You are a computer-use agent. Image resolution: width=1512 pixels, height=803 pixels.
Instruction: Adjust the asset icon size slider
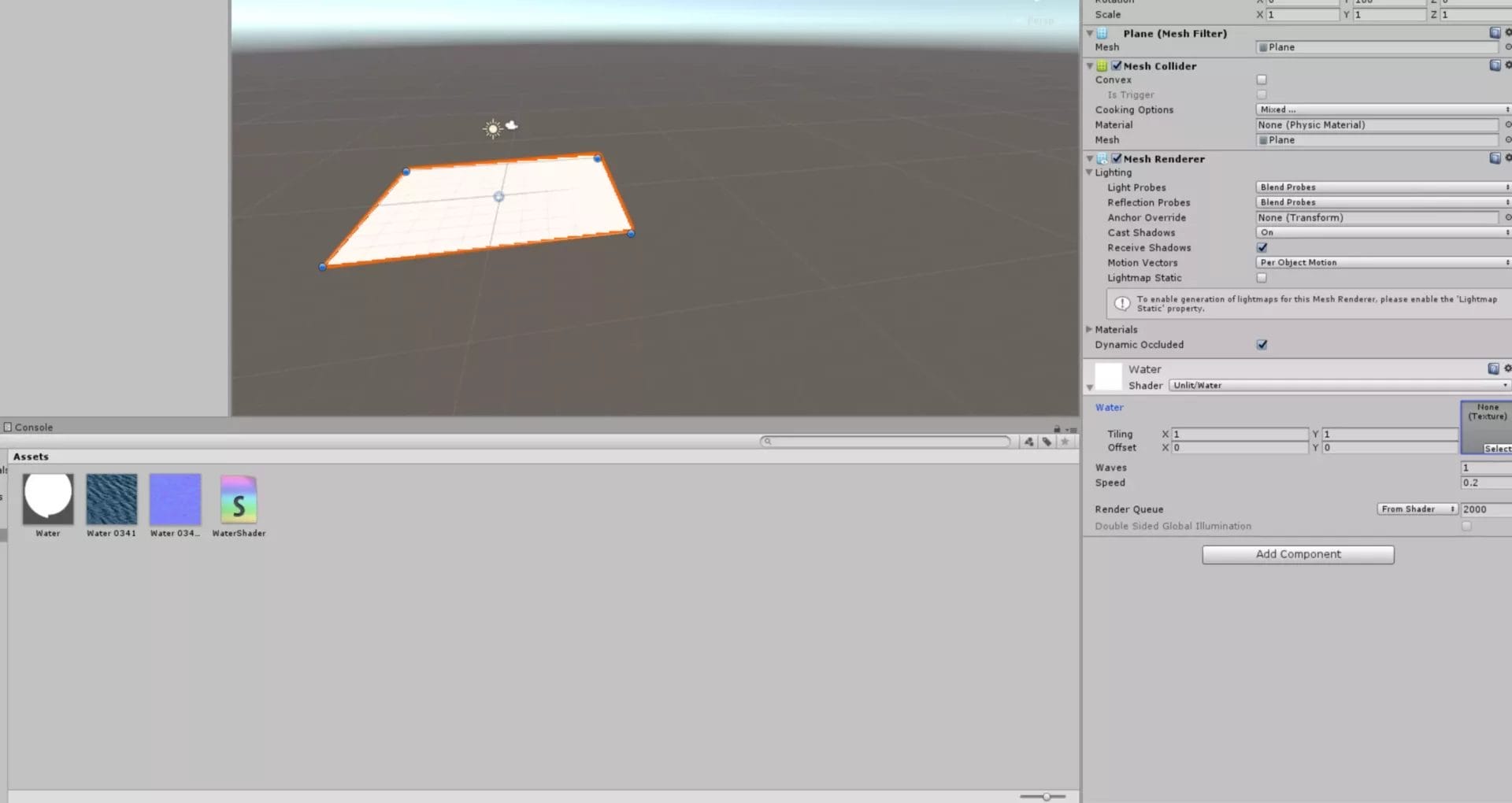point(1046,797)
